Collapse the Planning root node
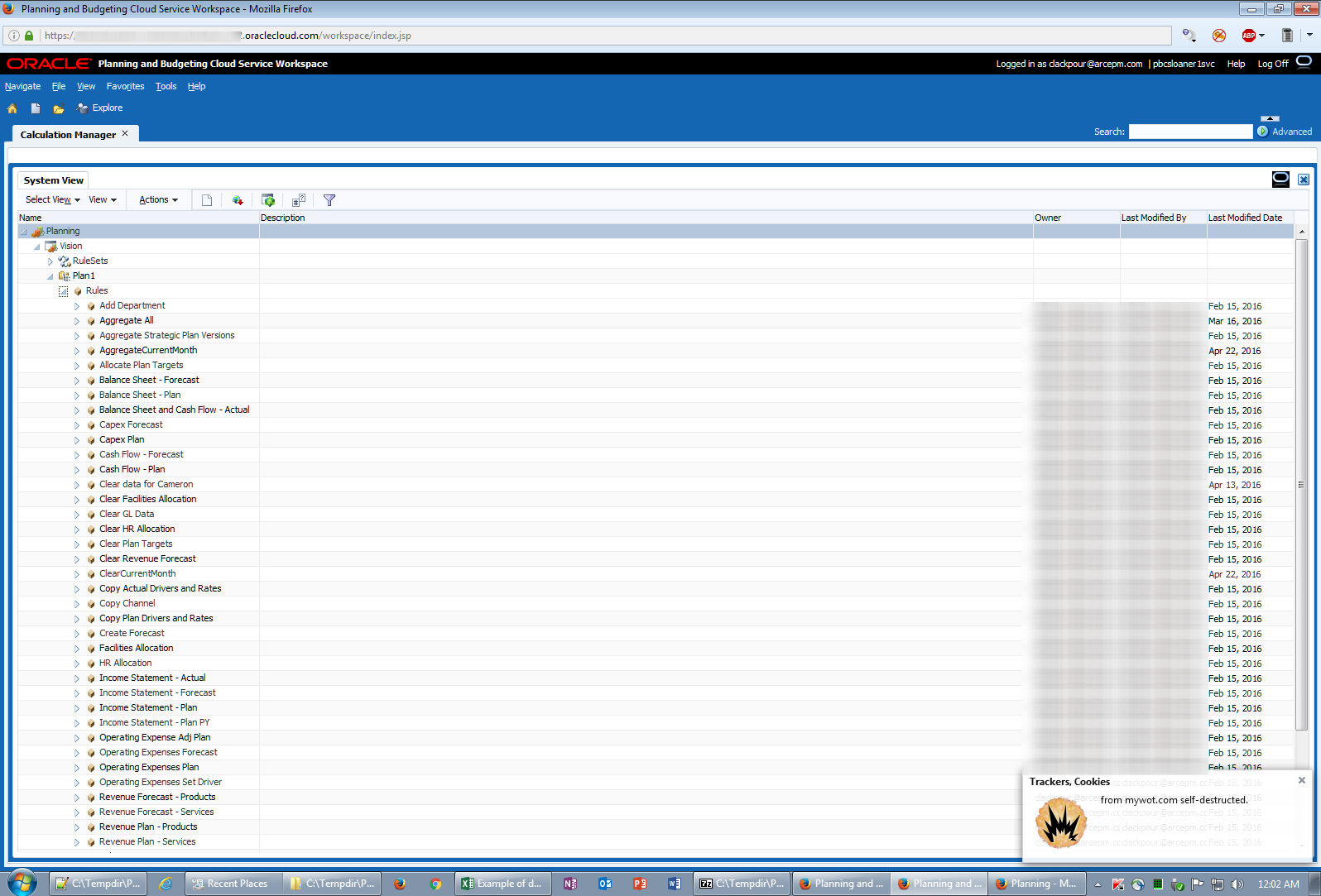 [x=24, y=232]
